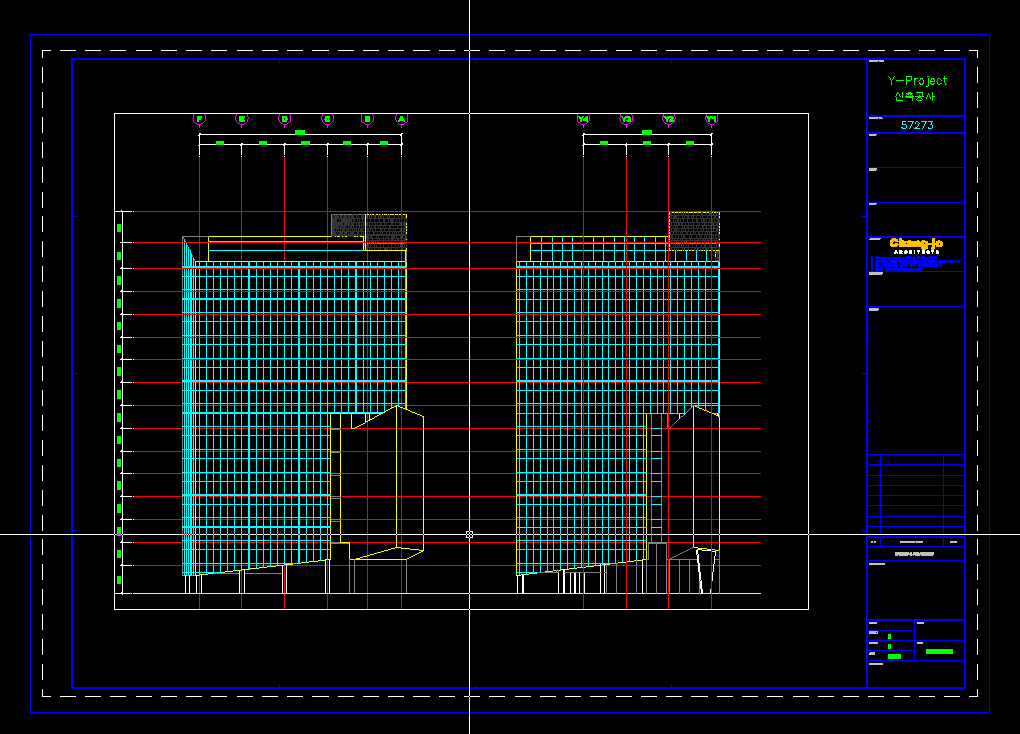Select top green dimension text above right elevation
The image size is (1020, 734).
(x=647, y=132)
